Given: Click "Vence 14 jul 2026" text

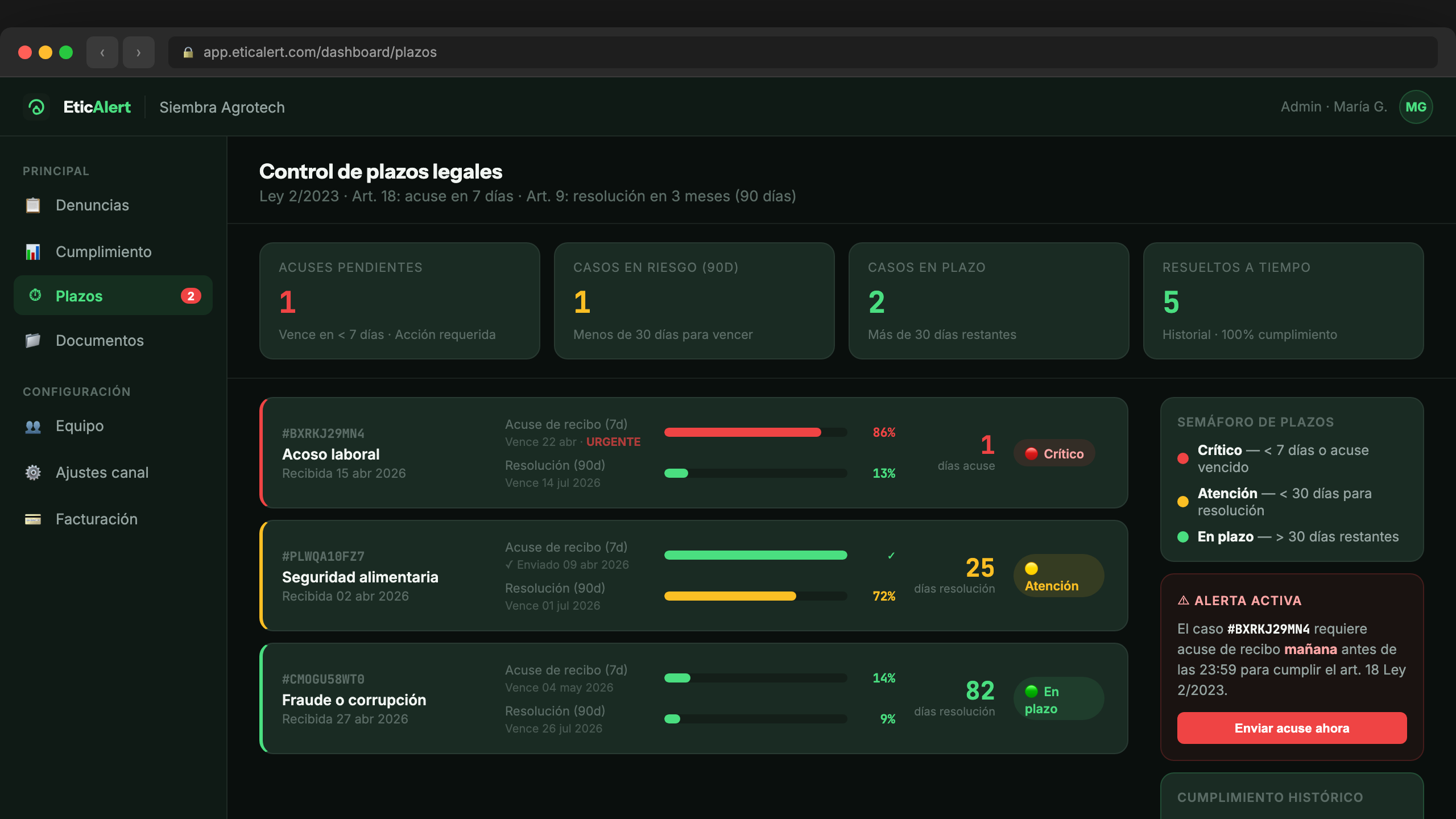Looking at the screenshot, I should coord(553,483).
